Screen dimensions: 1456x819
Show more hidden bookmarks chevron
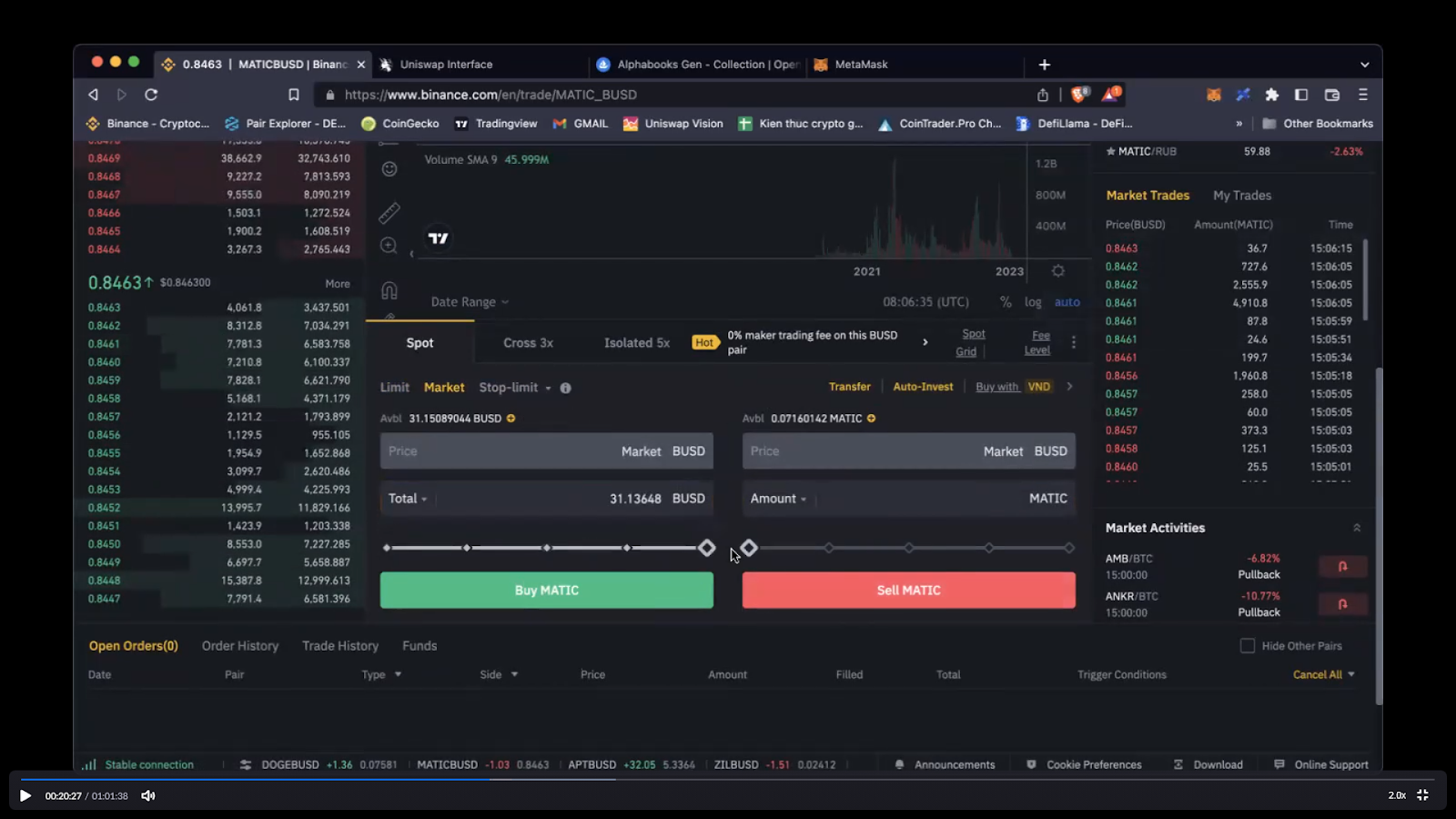pyautogui.click(x=1239, y=124)
